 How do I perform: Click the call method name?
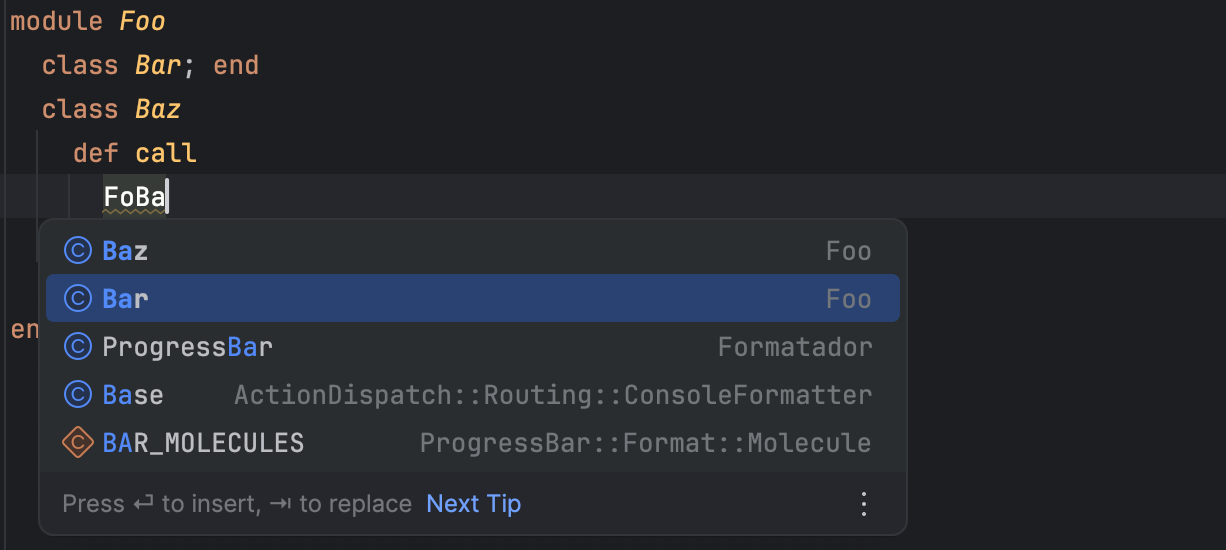pyautogui.click(x=166, y=153)
